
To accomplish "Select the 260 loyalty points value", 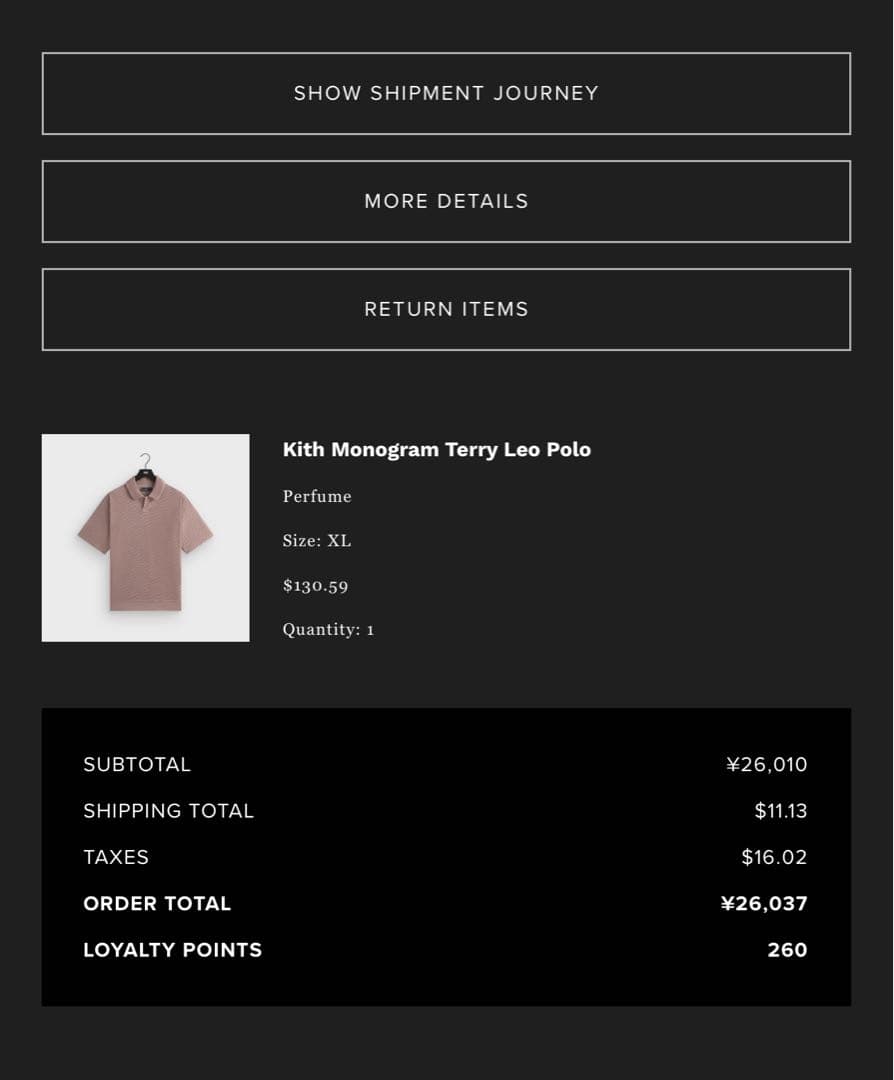I will [788, 950].
